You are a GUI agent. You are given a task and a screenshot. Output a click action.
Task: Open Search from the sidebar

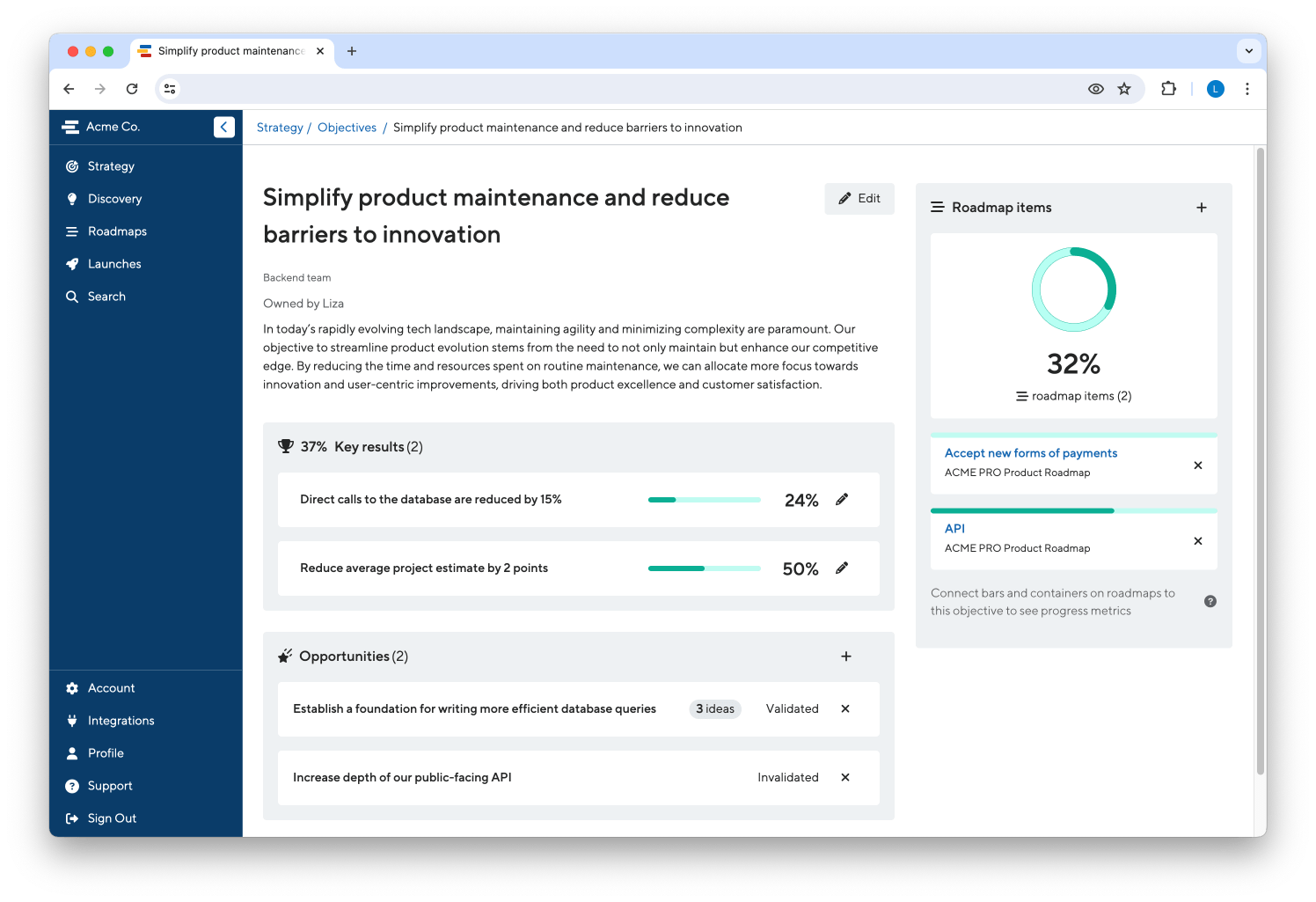106,296
